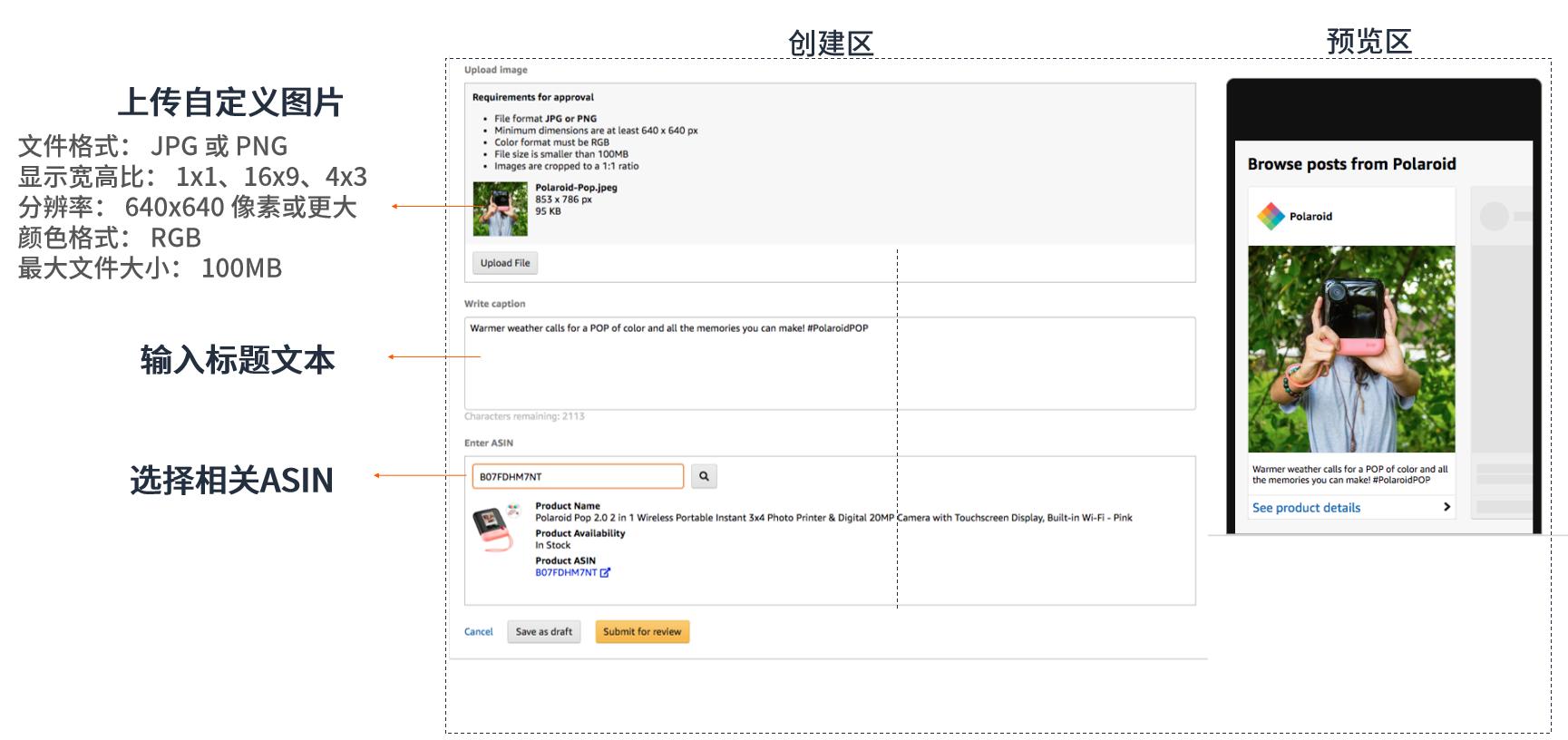Click 'Characters remaining: 2113' text
Viewport: 1568px width, 740px height.
click(524, 416)
